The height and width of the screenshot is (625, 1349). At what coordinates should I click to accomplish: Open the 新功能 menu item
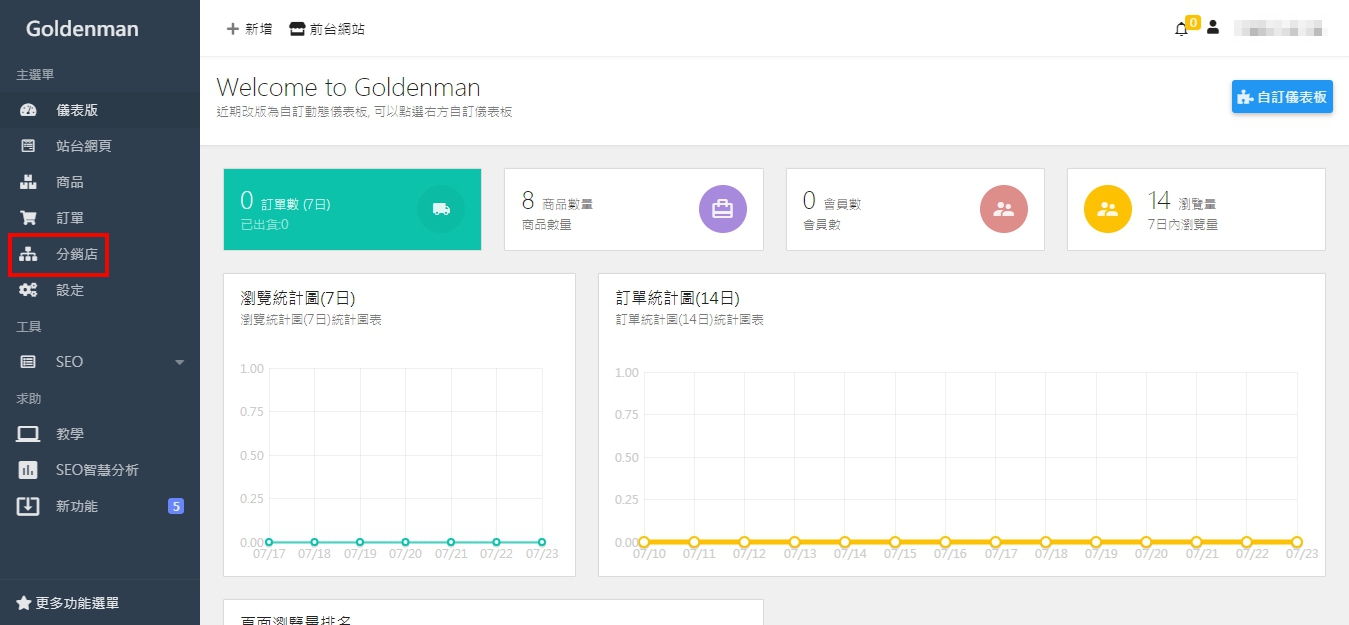[100, 506]
